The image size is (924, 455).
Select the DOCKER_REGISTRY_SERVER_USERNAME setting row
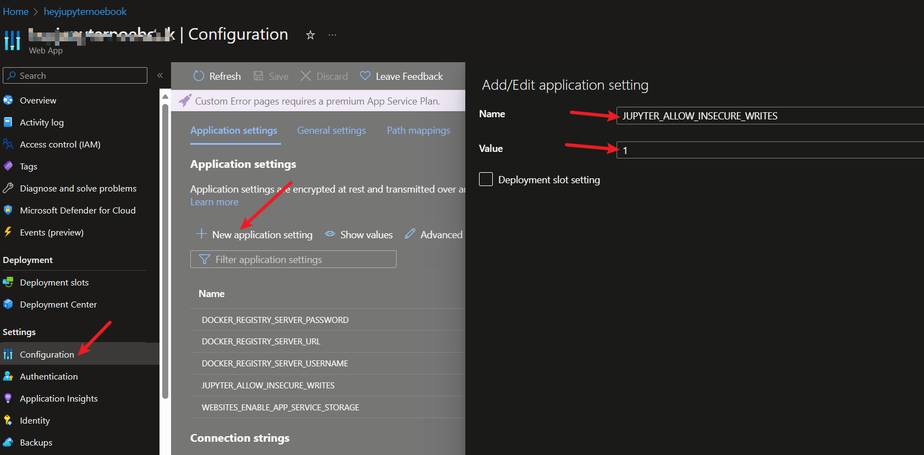pyautogui.click(x=328, y=364)
